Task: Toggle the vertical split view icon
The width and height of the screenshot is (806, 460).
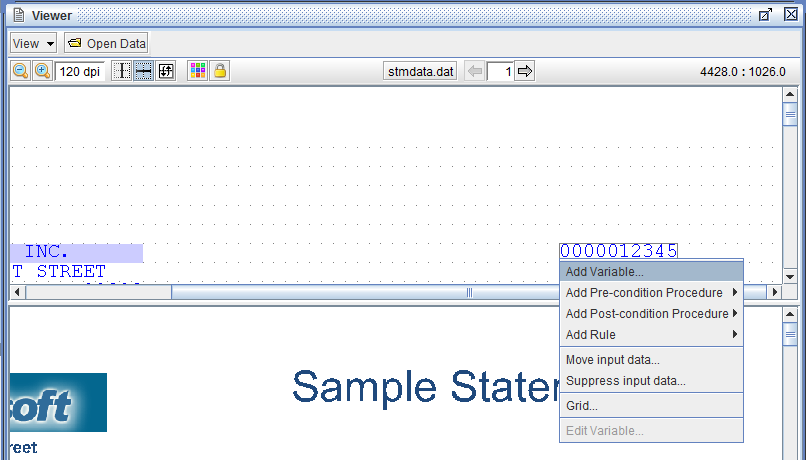Action: pyautogui.click(x=122, y=71)
